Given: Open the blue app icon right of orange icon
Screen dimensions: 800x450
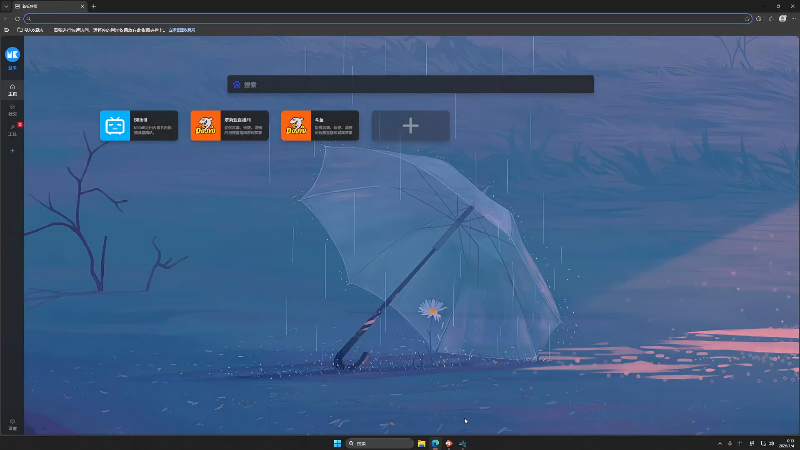Looking at the screenshot, I should click(463, 443).
